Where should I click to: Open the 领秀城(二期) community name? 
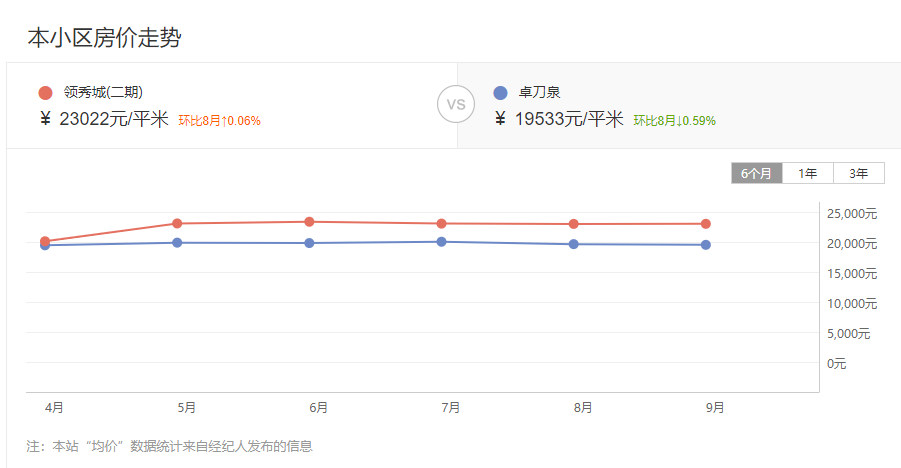pyautogui.click(x=103, y=92)
